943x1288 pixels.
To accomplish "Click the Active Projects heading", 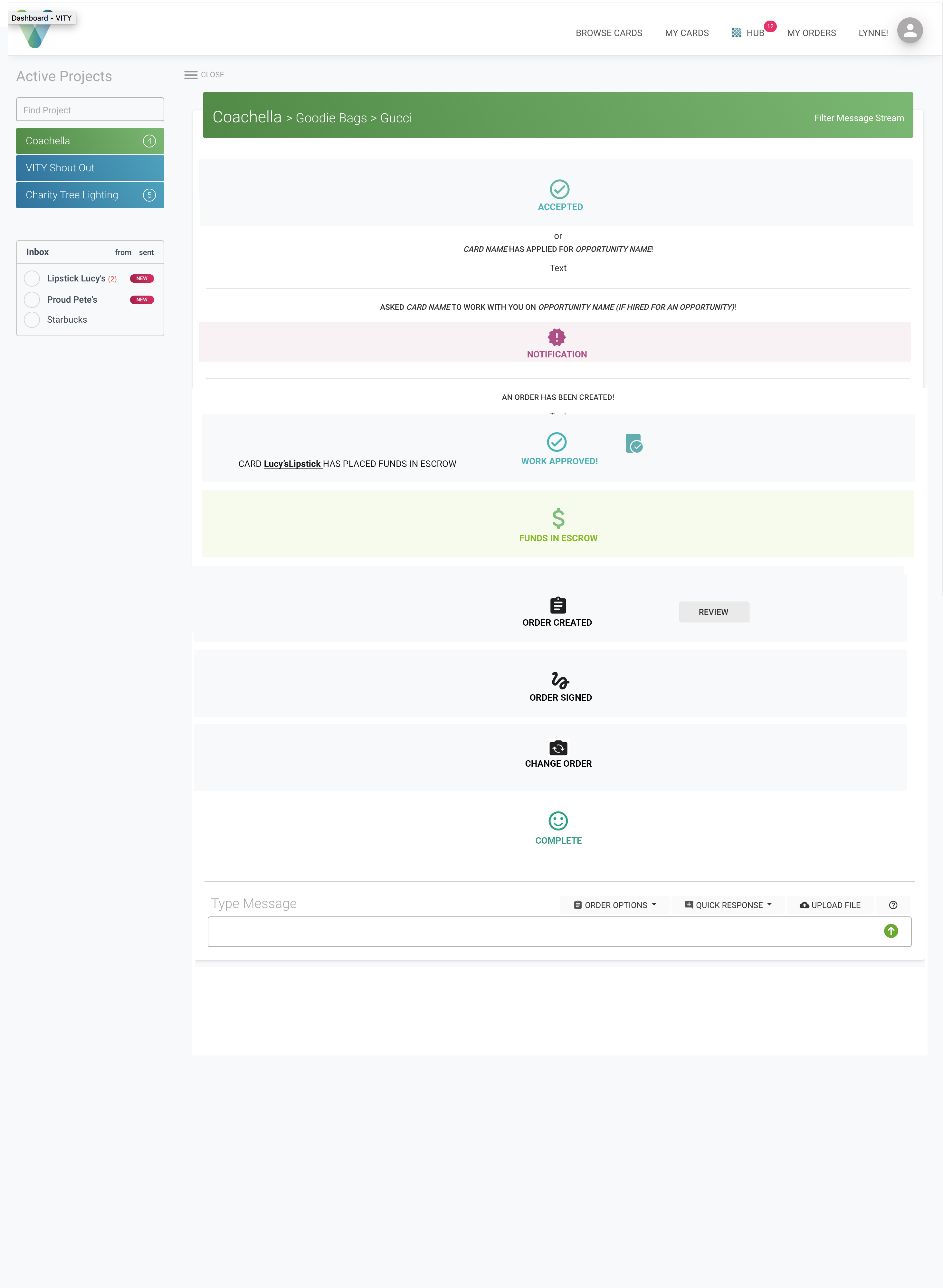I will point(64,76).
